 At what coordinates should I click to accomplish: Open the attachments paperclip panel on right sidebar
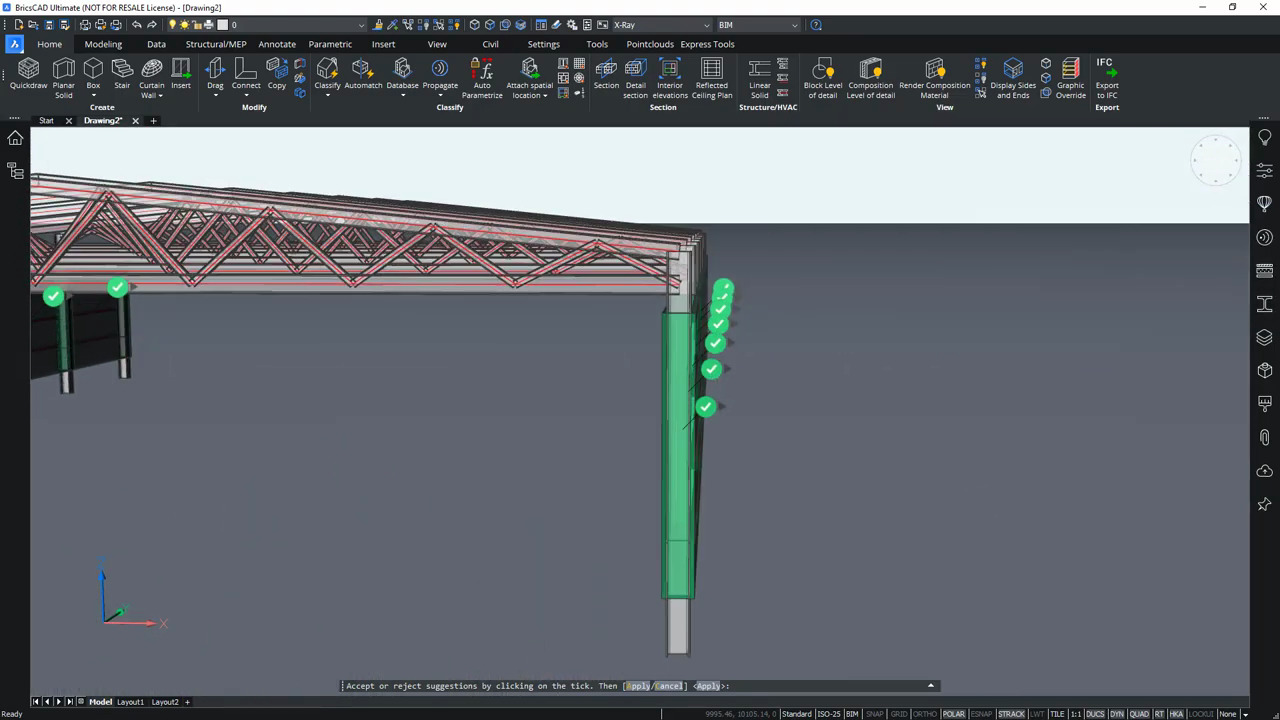click(1265, 438)
